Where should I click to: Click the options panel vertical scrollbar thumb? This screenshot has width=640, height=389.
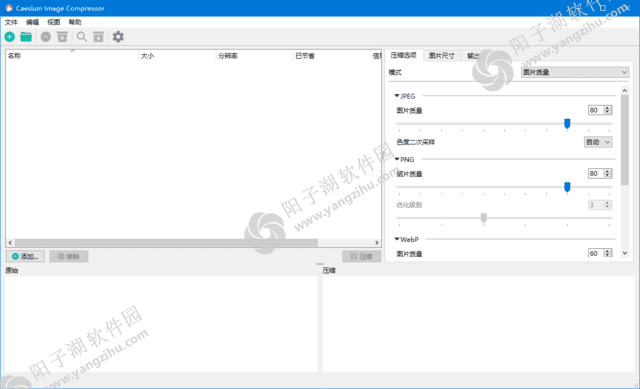[625, 140]
